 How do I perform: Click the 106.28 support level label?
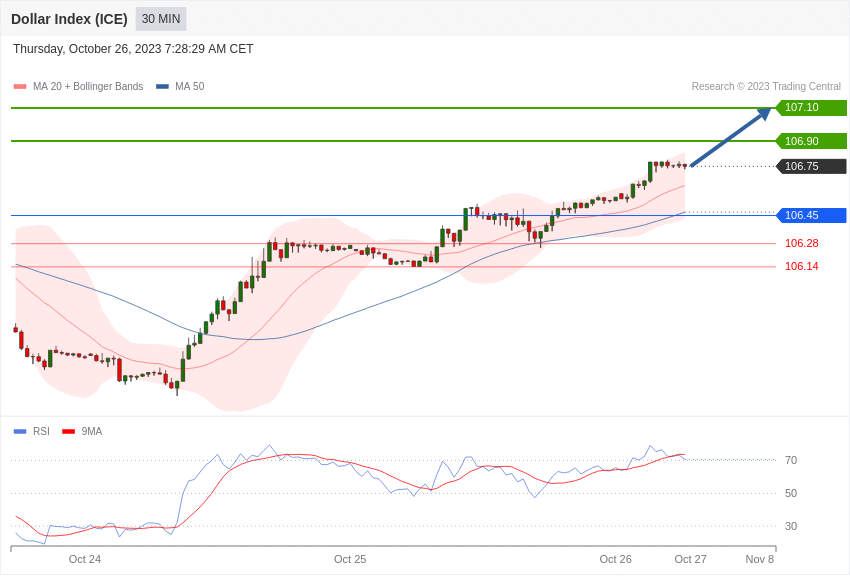[801, 243]
